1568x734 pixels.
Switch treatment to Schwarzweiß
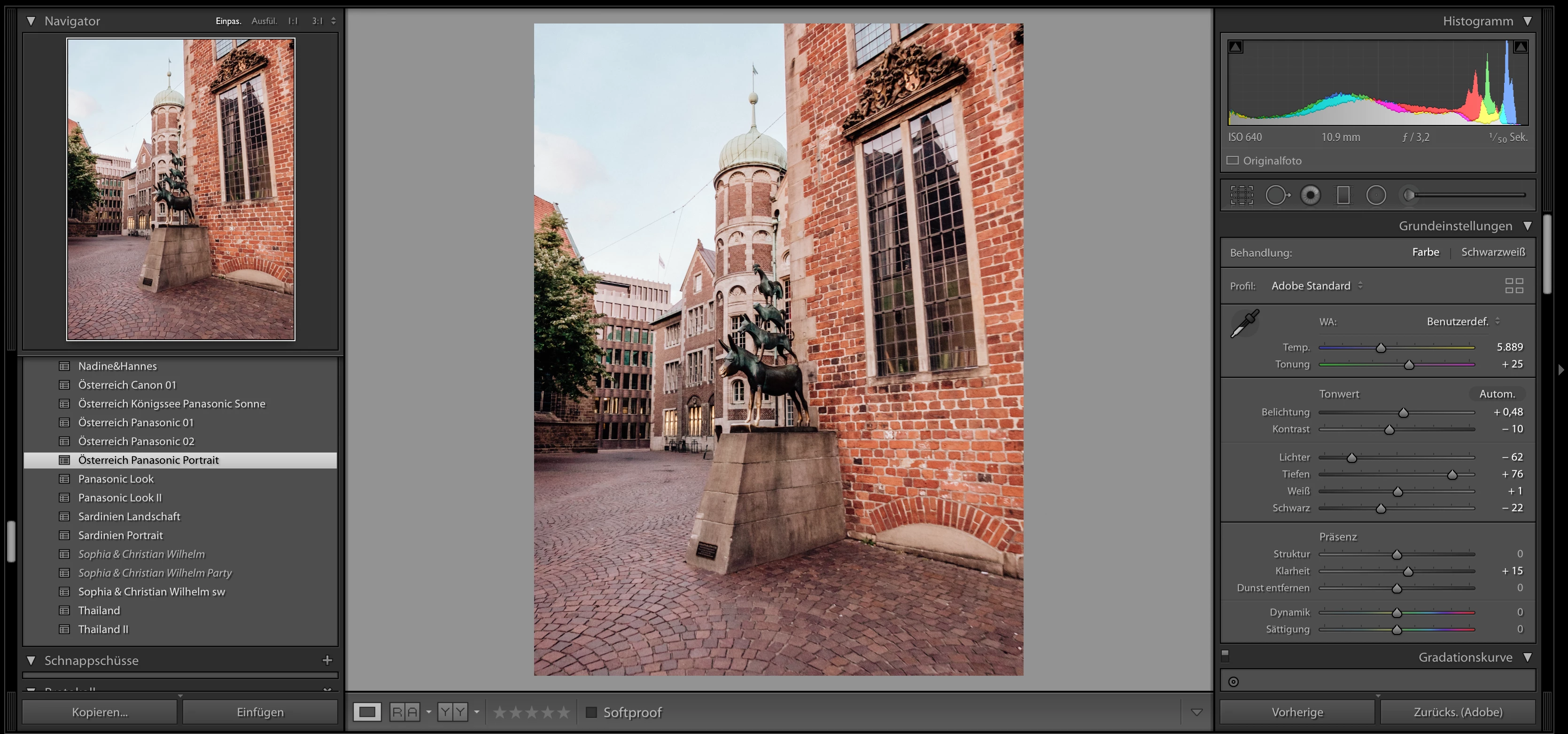(x=1492, y=252)
